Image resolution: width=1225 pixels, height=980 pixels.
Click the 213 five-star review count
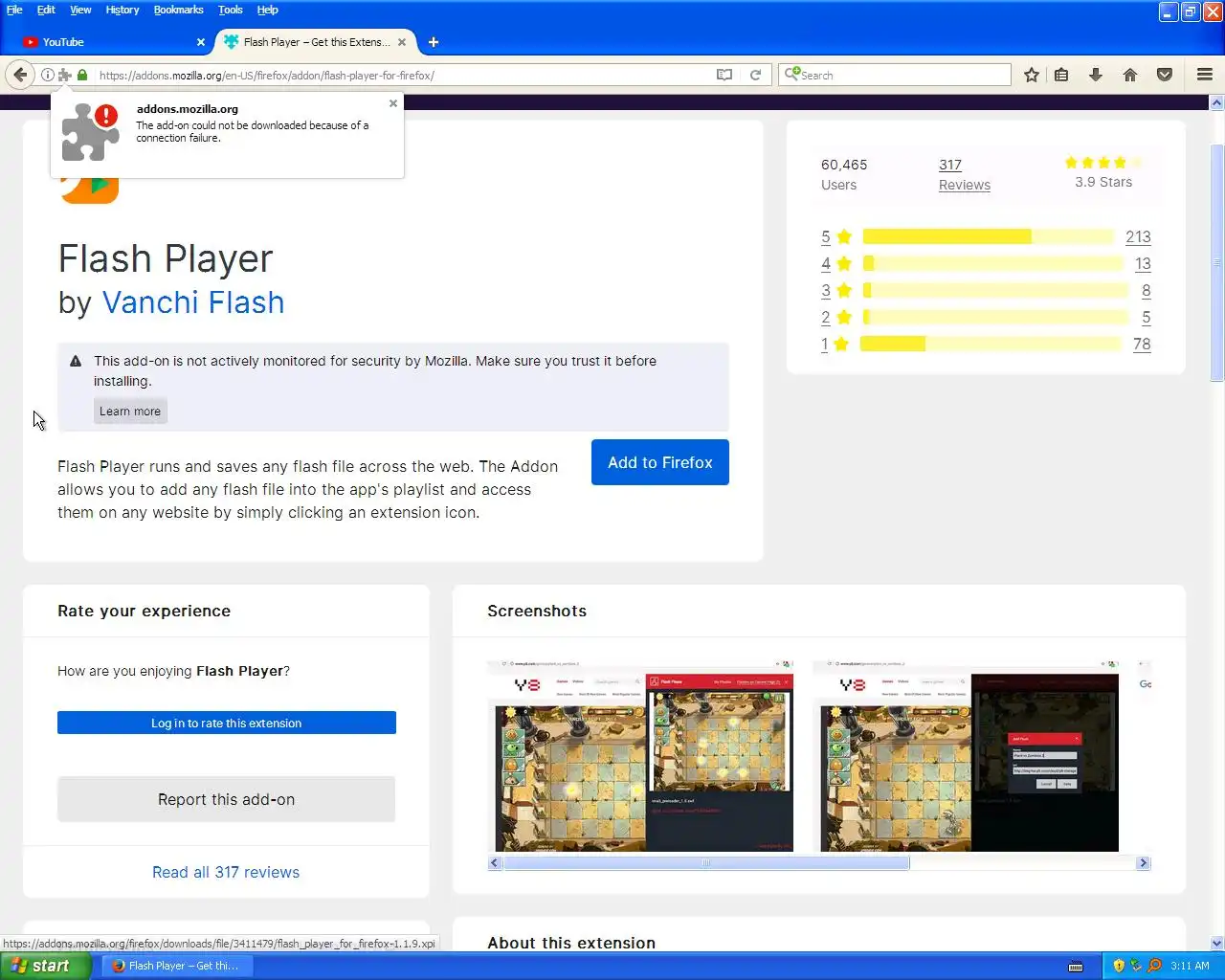click(x=1138, y=236)
